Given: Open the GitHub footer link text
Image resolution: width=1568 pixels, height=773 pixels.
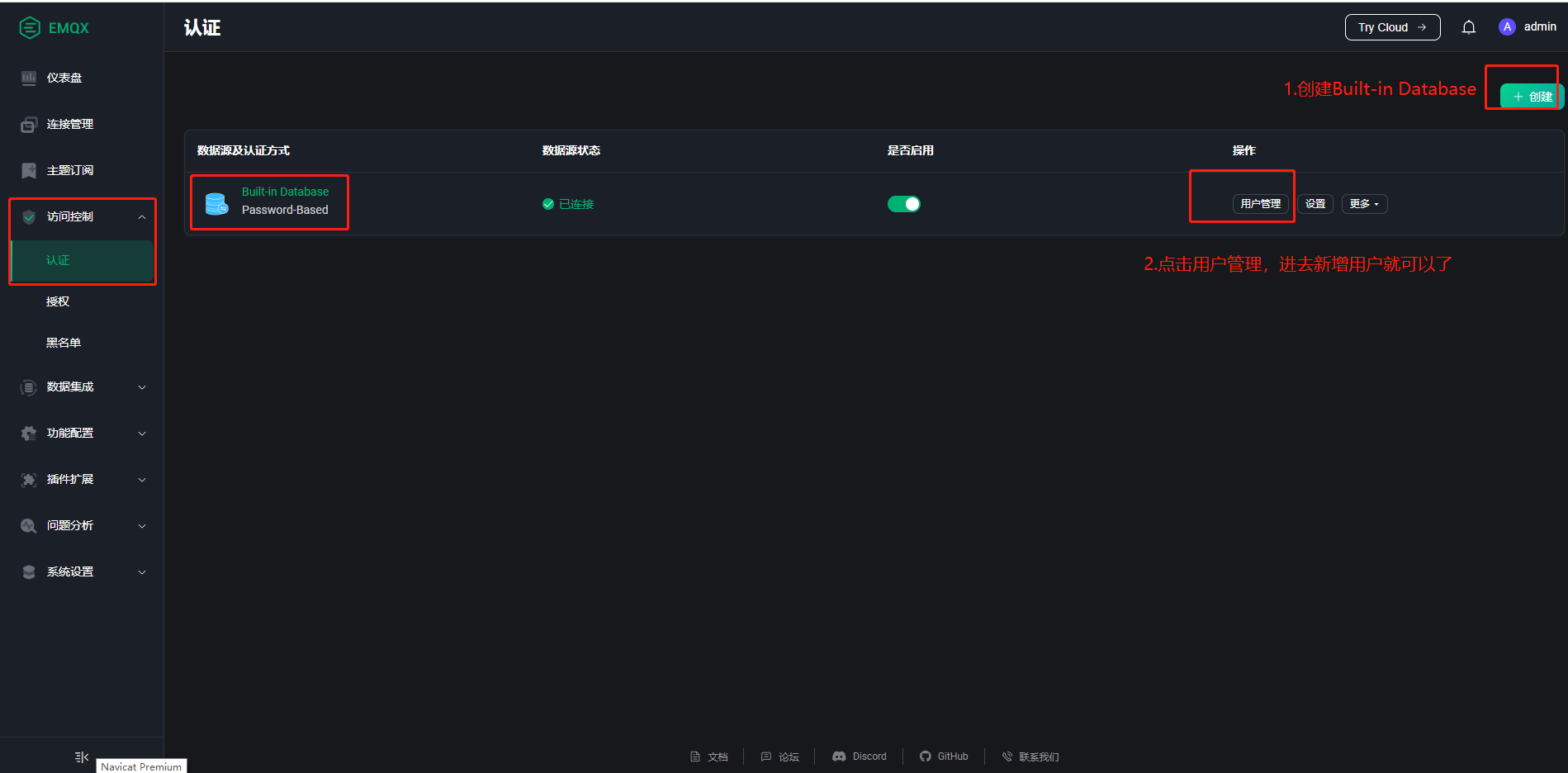Looking at the screenshot, I should (x=953, y=756).
